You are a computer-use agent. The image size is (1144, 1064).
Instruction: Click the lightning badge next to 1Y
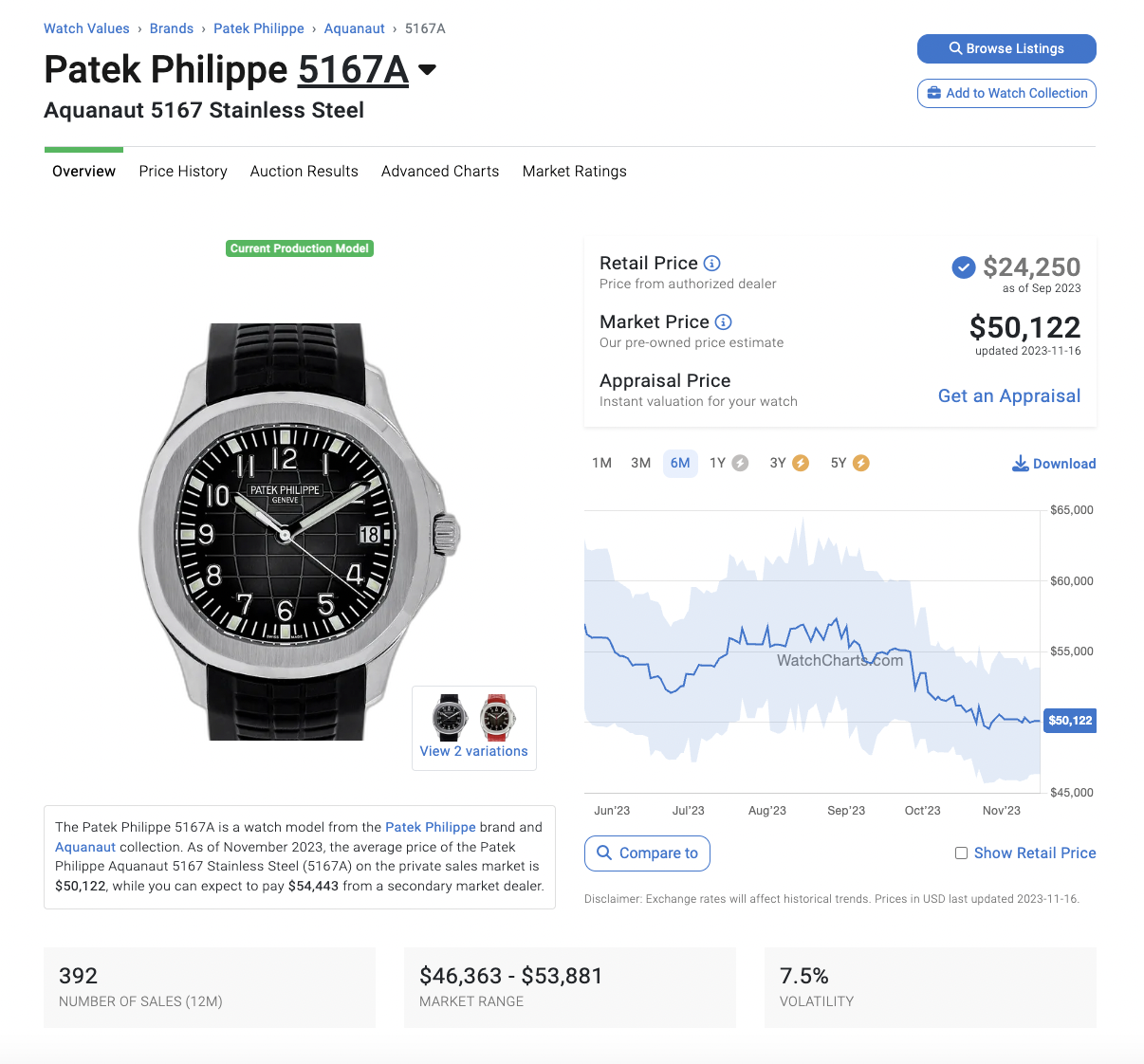point(741,463)
